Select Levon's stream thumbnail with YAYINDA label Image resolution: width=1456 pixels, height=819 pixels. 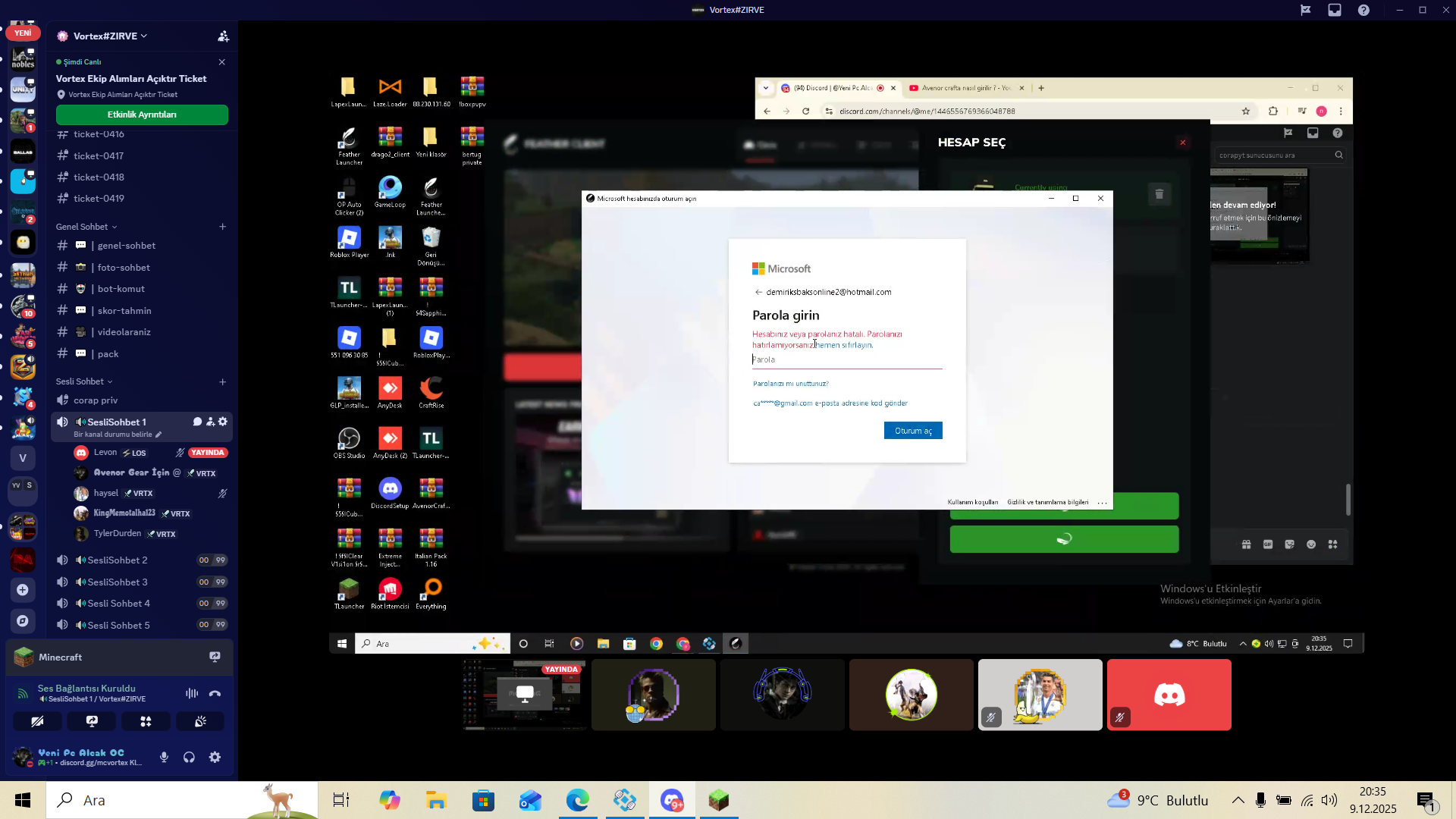[x=525, y=695]
